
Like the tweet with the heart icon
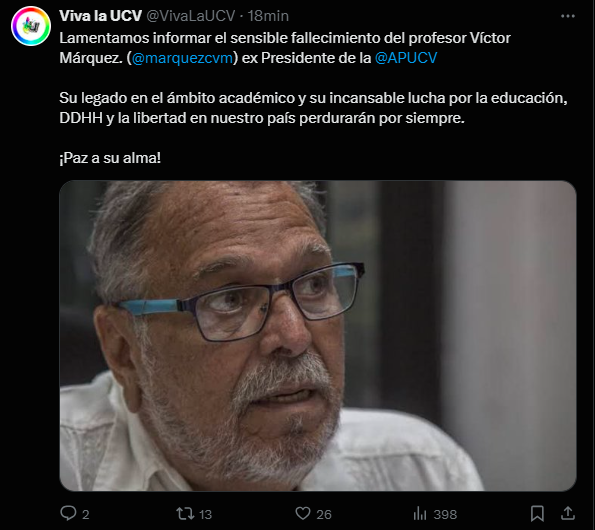tap(303, 513)
